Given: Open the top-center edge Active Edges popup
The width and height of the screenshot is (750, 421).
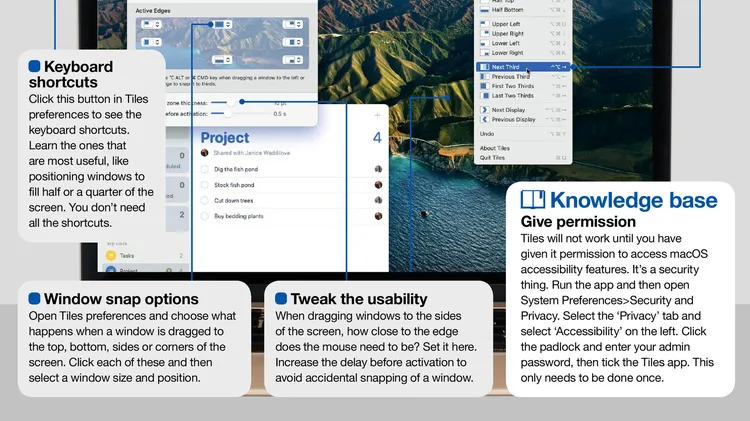Looking at the screenshot, I should (222, 24).
